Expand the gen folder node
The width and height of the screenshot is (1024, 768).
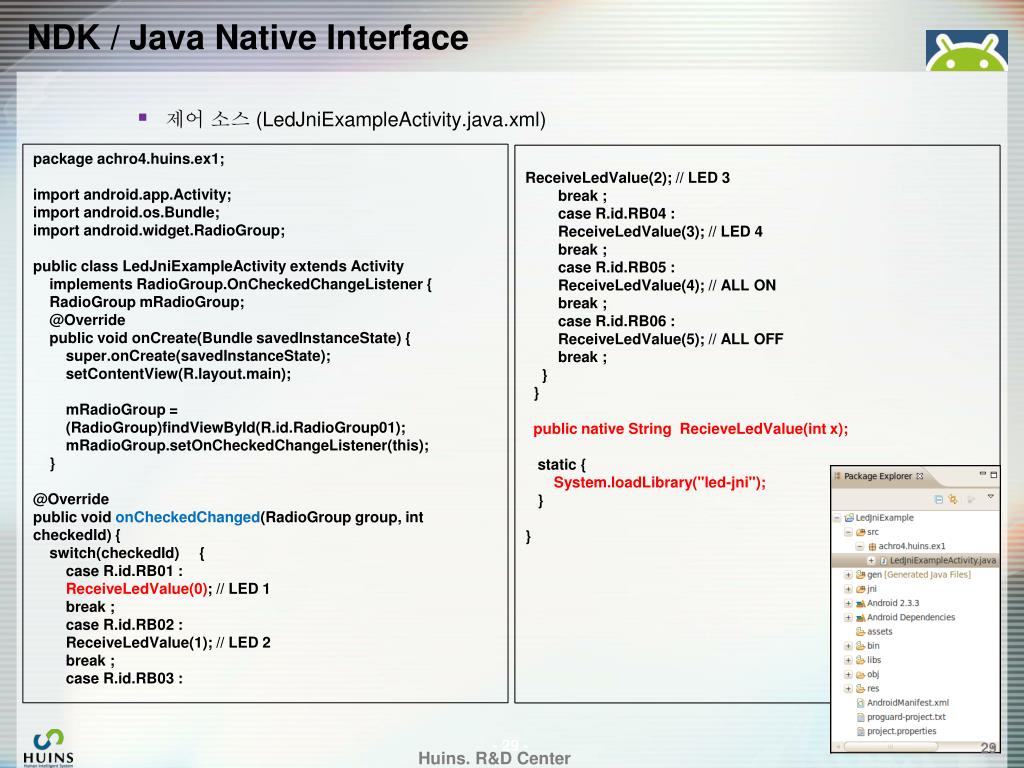coord(848,575)
